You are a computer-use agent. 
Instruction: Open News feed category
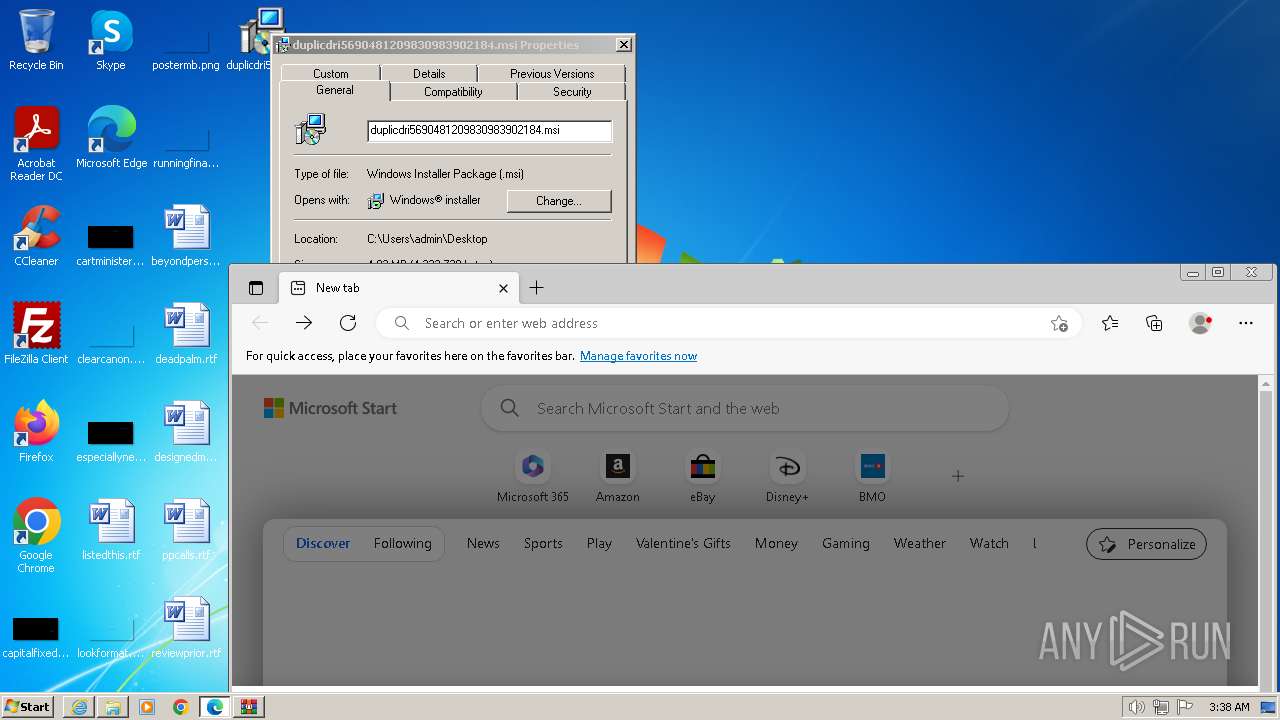pyautogui.click(x=483, y=543)
